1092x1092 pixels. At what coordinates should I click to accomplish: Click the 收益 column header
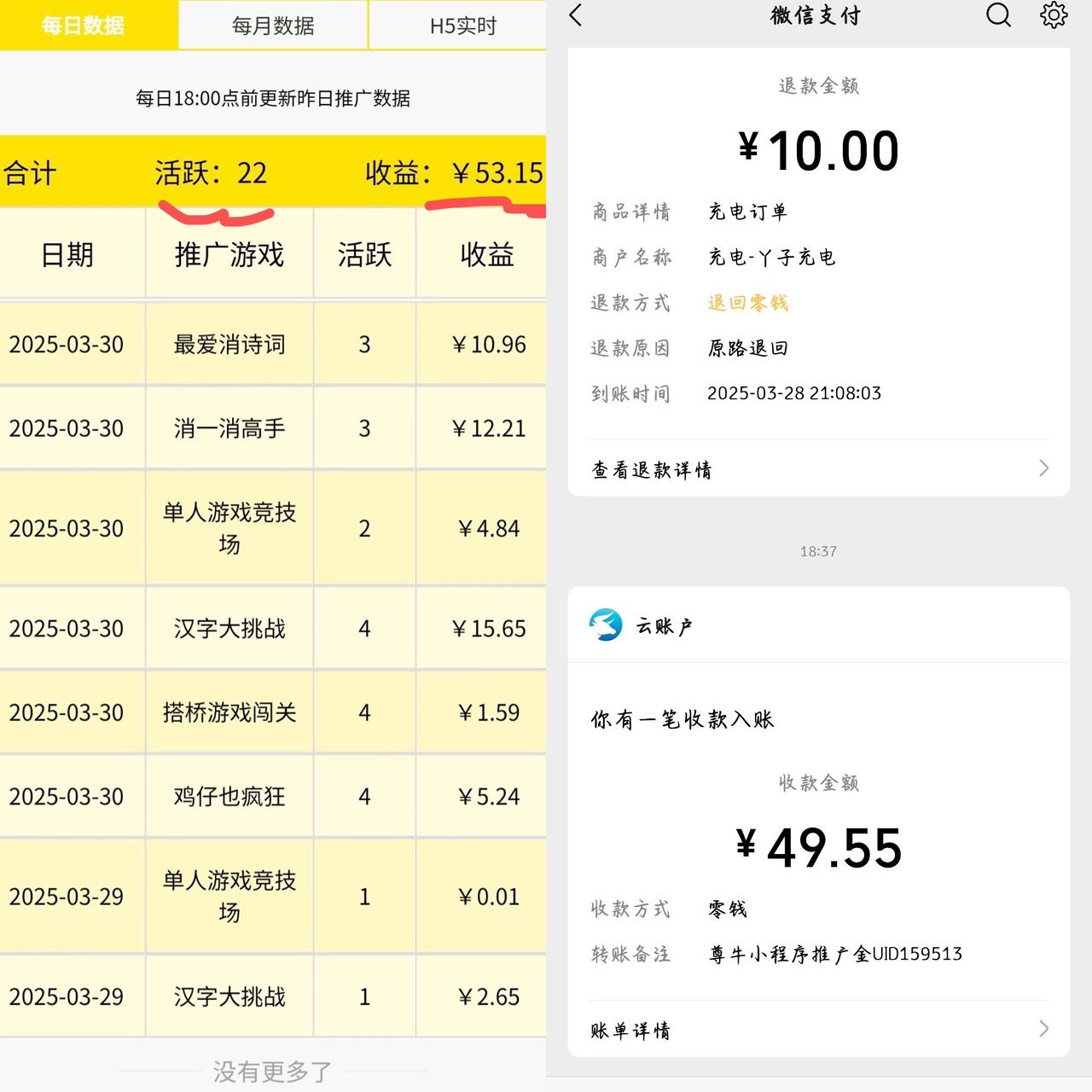coord(487,254)
